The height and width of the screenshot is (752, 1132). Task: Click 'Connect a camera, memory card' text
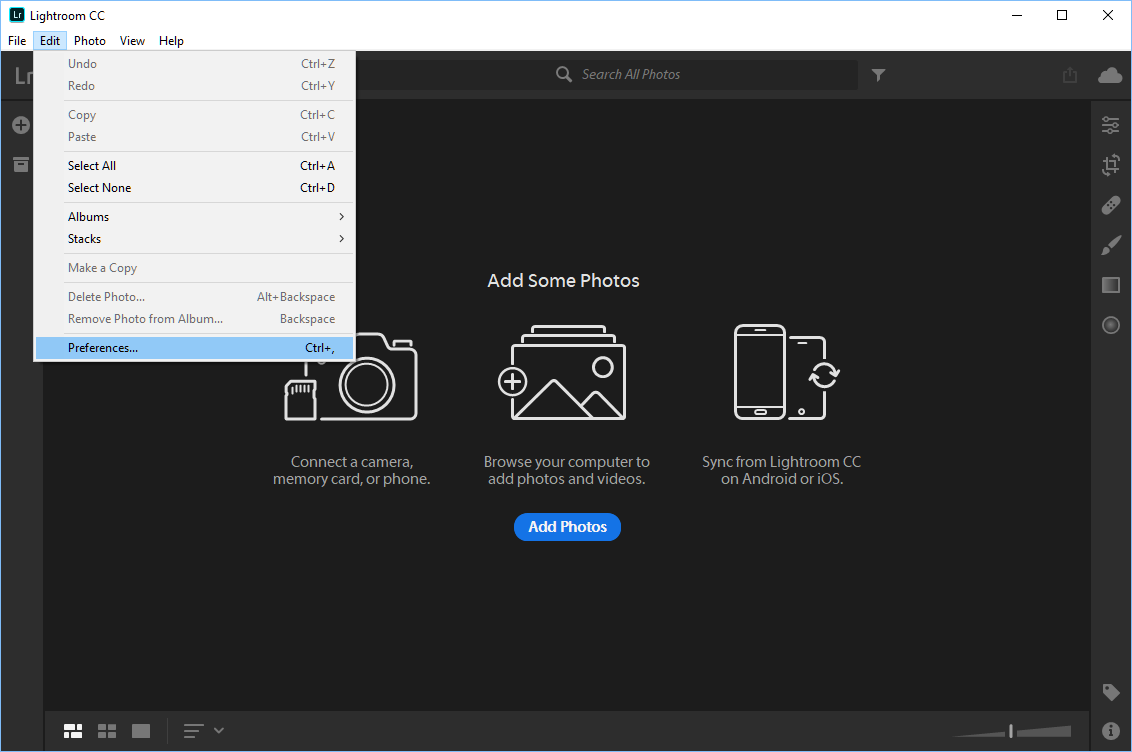352,471
